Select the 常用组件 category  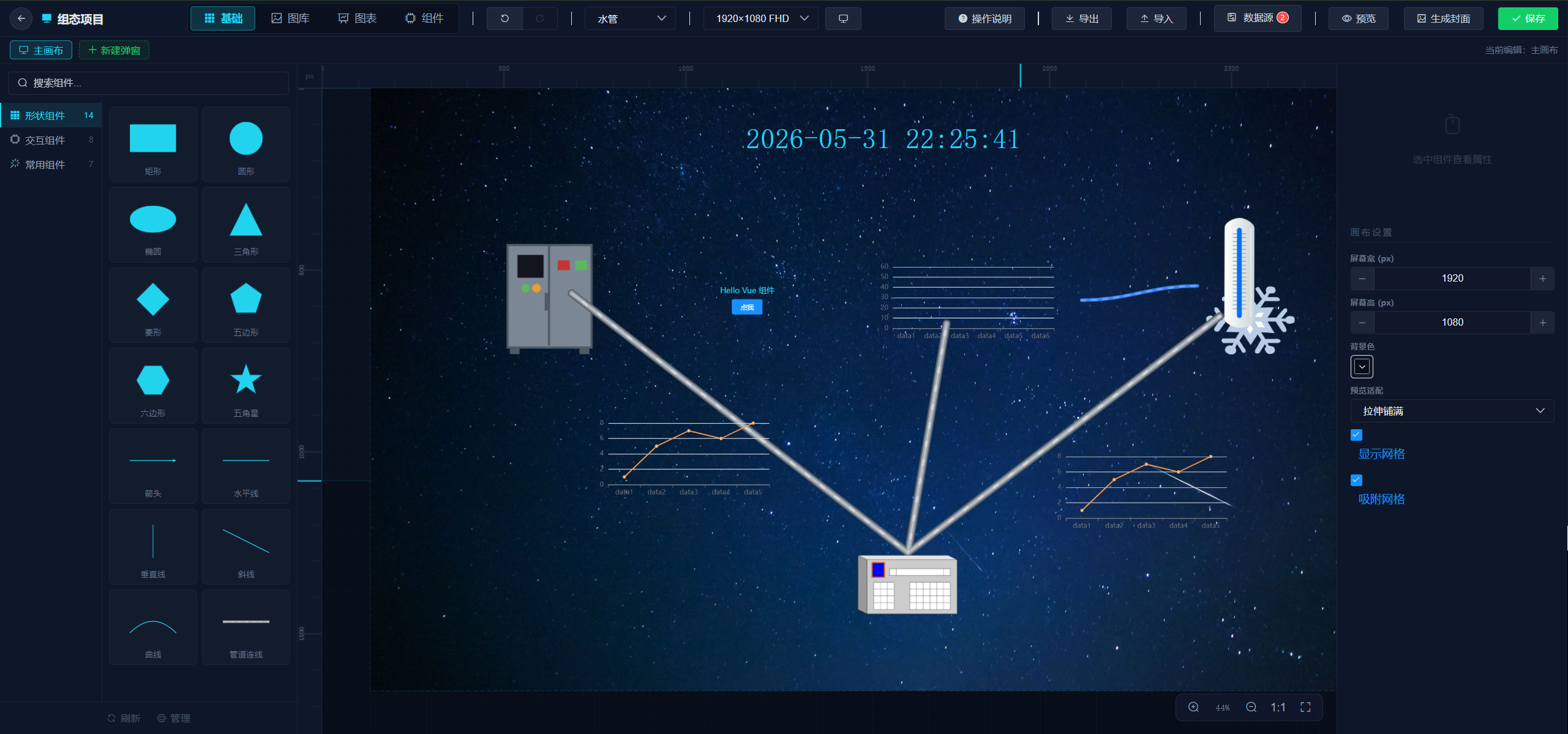coord(51,165)
